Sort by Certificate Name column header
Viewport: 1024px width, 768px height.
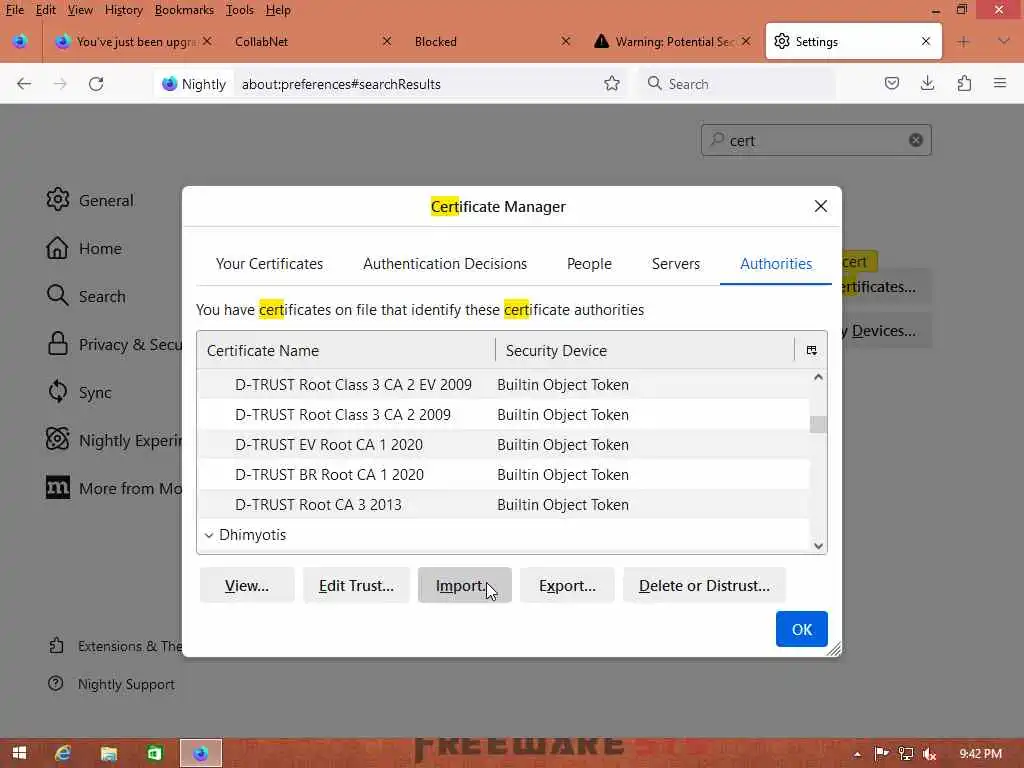[x=346, y=351]
